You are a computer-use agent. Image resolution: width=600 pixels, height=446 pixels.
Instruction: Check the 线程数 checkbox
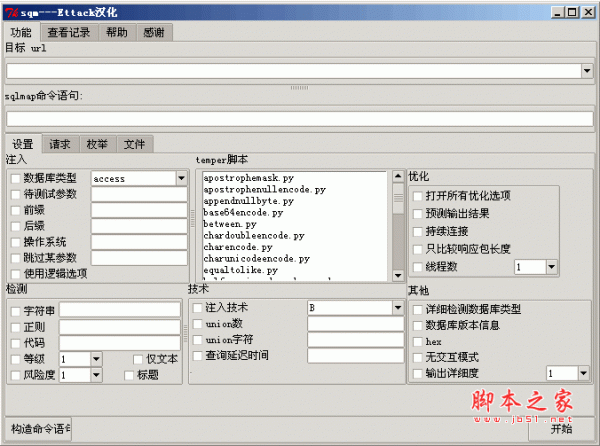coord(417,267)
